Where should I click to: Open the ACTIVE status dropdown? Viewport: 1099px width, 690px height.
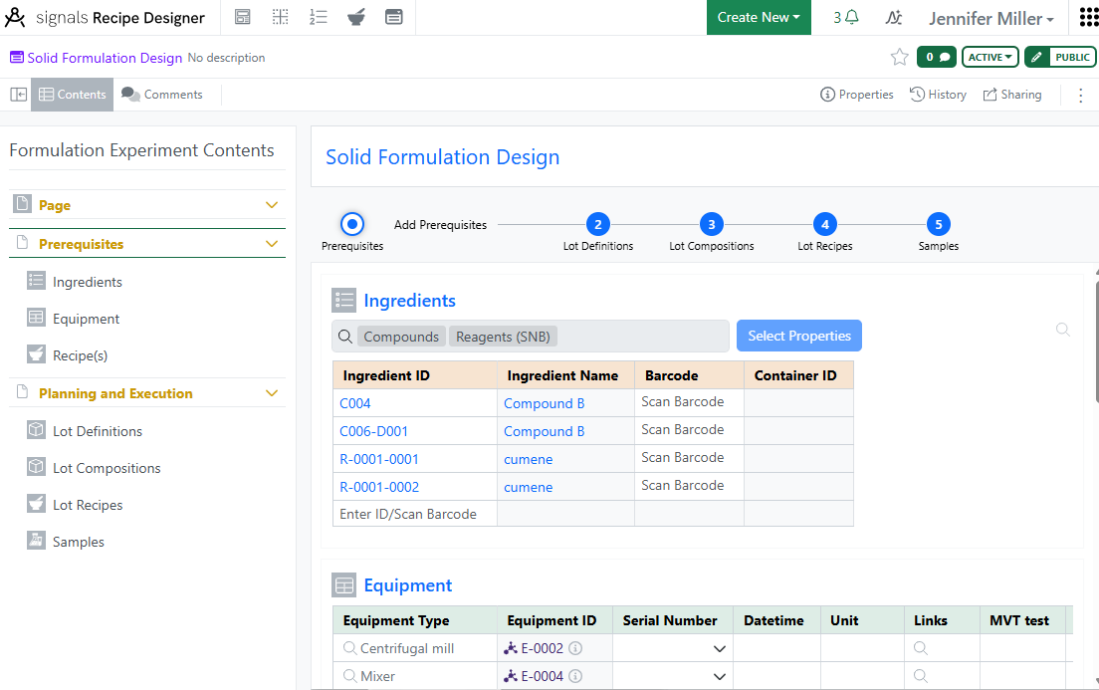990,57
